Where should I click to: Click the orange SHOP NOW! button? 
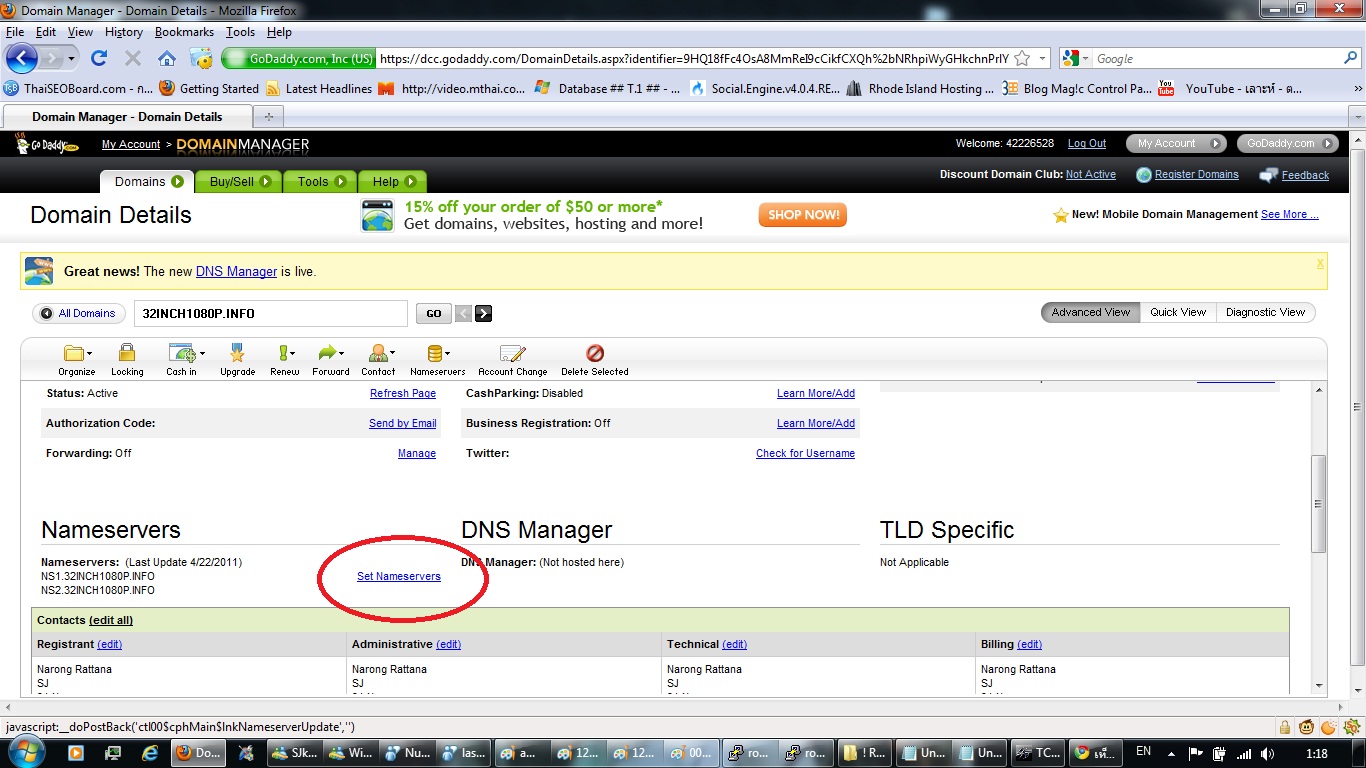[x=802, y=215]
